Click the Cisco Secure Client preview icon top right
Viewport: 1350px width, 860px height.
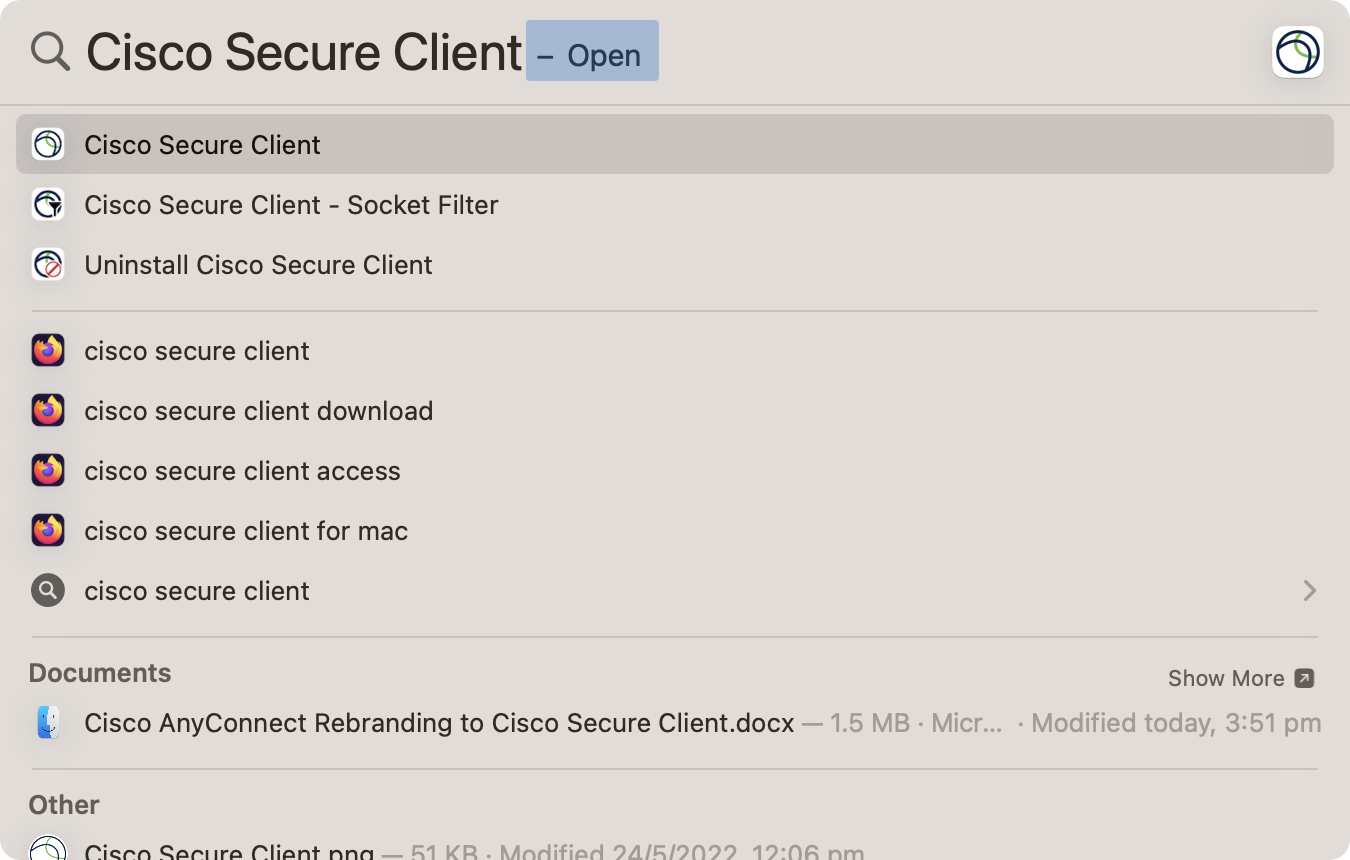click(1297, 51)
